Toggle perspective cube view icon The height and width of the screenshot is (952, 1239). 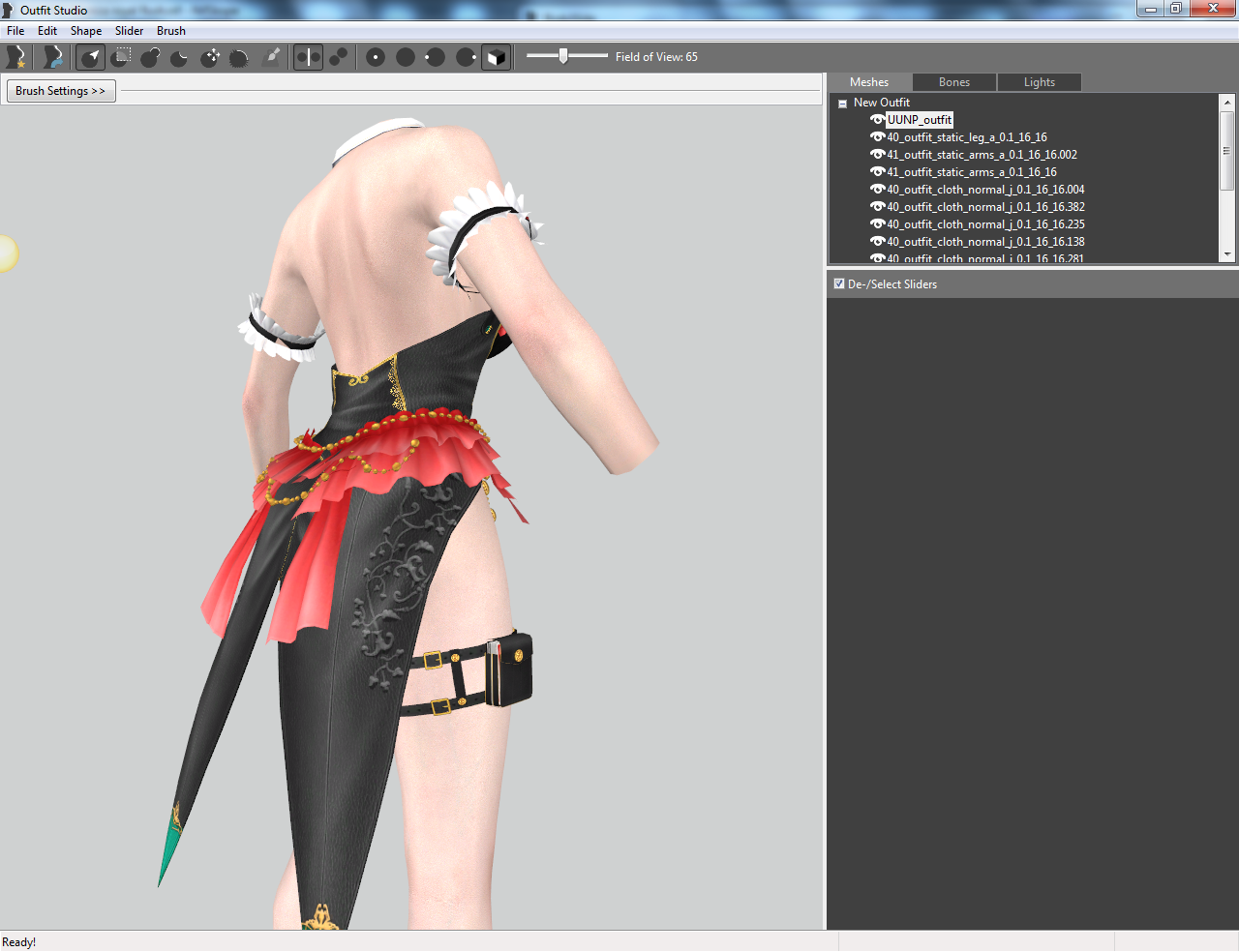(496, 57)
